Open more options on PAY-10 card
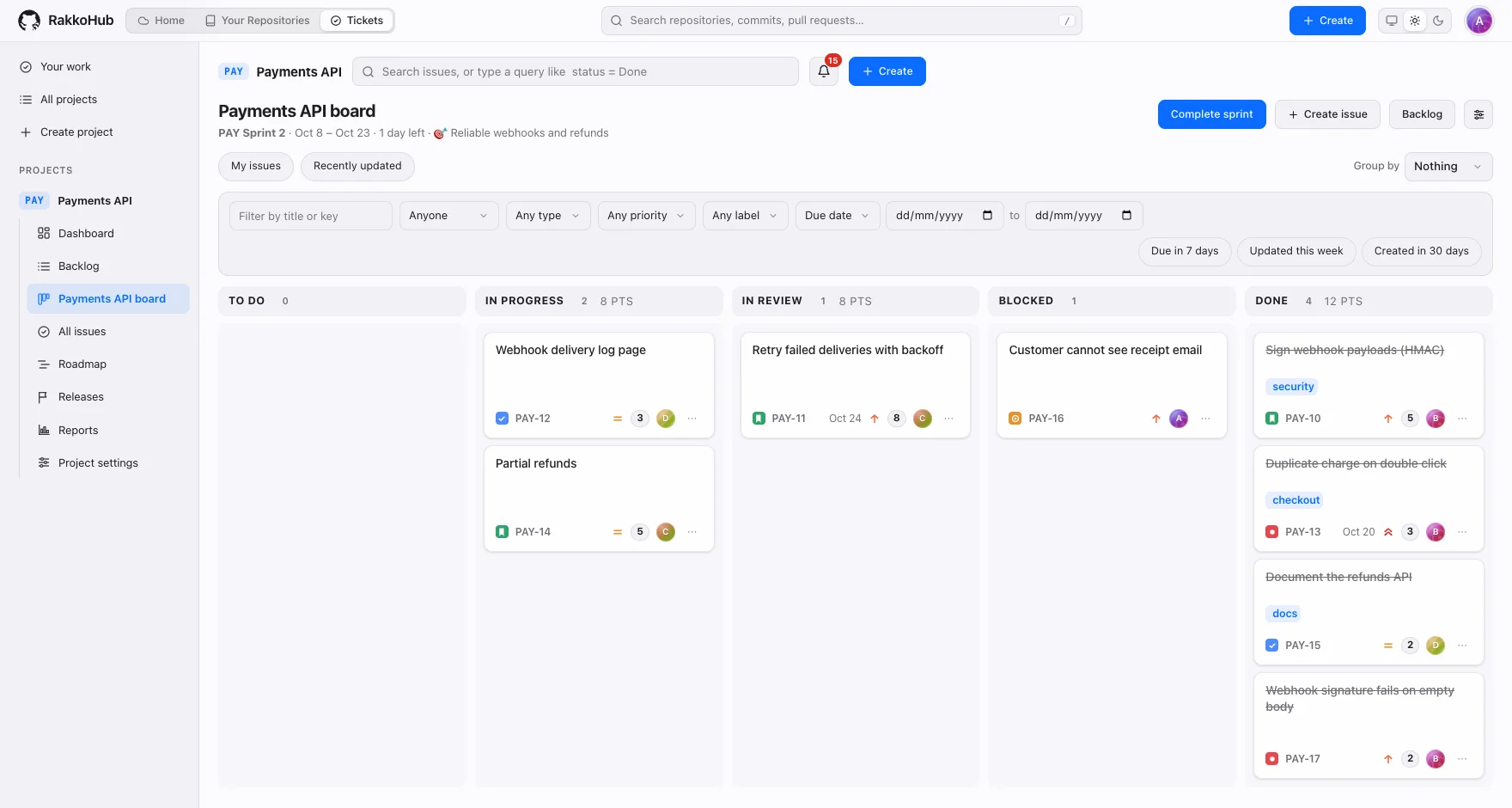The image size is (1512, 808). 1462,419
